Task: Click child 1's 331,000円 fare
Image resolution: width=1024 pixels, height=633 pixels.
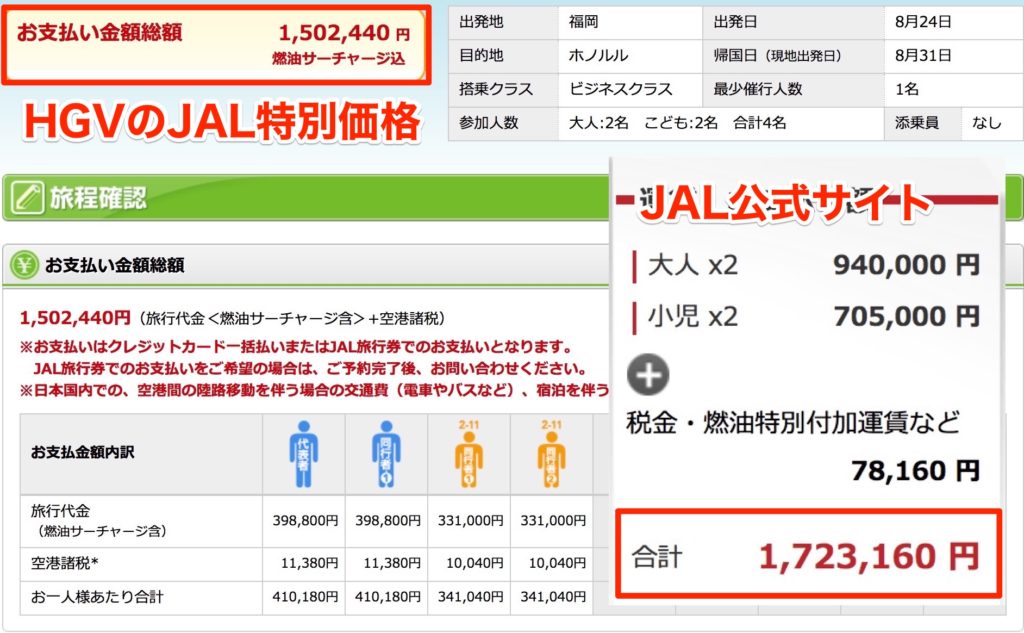Action: [x=470, y=521]
